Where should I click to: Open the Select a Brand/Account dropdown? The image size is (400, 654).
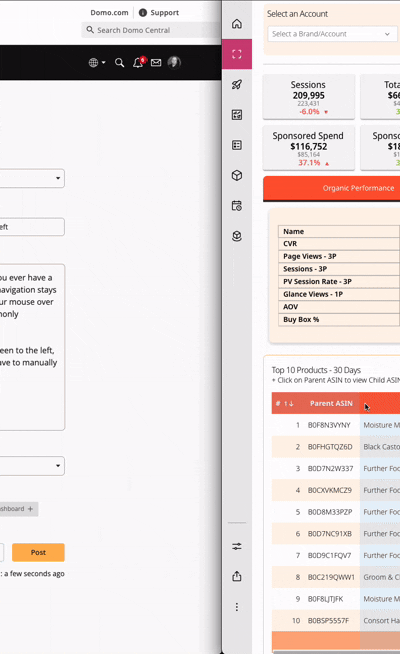tap(332, 34)
